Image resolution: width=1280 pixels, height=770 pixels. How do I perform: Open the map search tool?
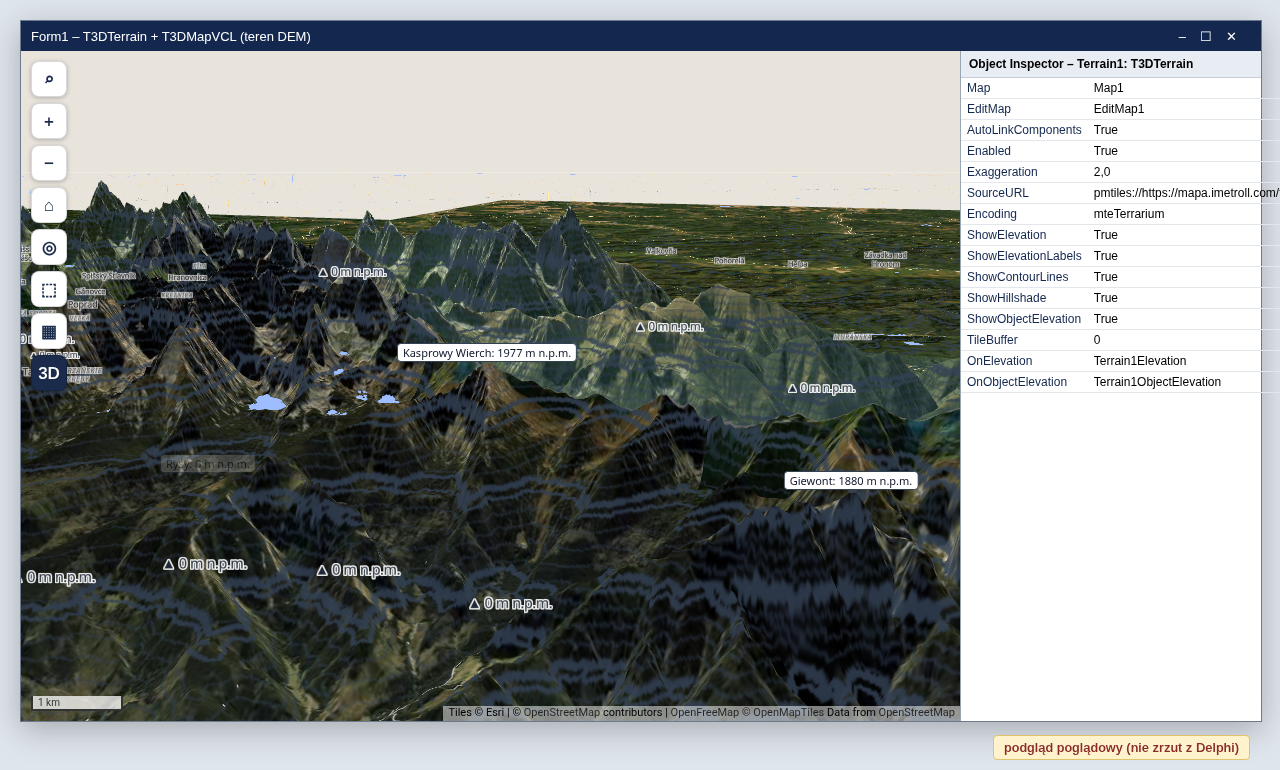[49, 79]
